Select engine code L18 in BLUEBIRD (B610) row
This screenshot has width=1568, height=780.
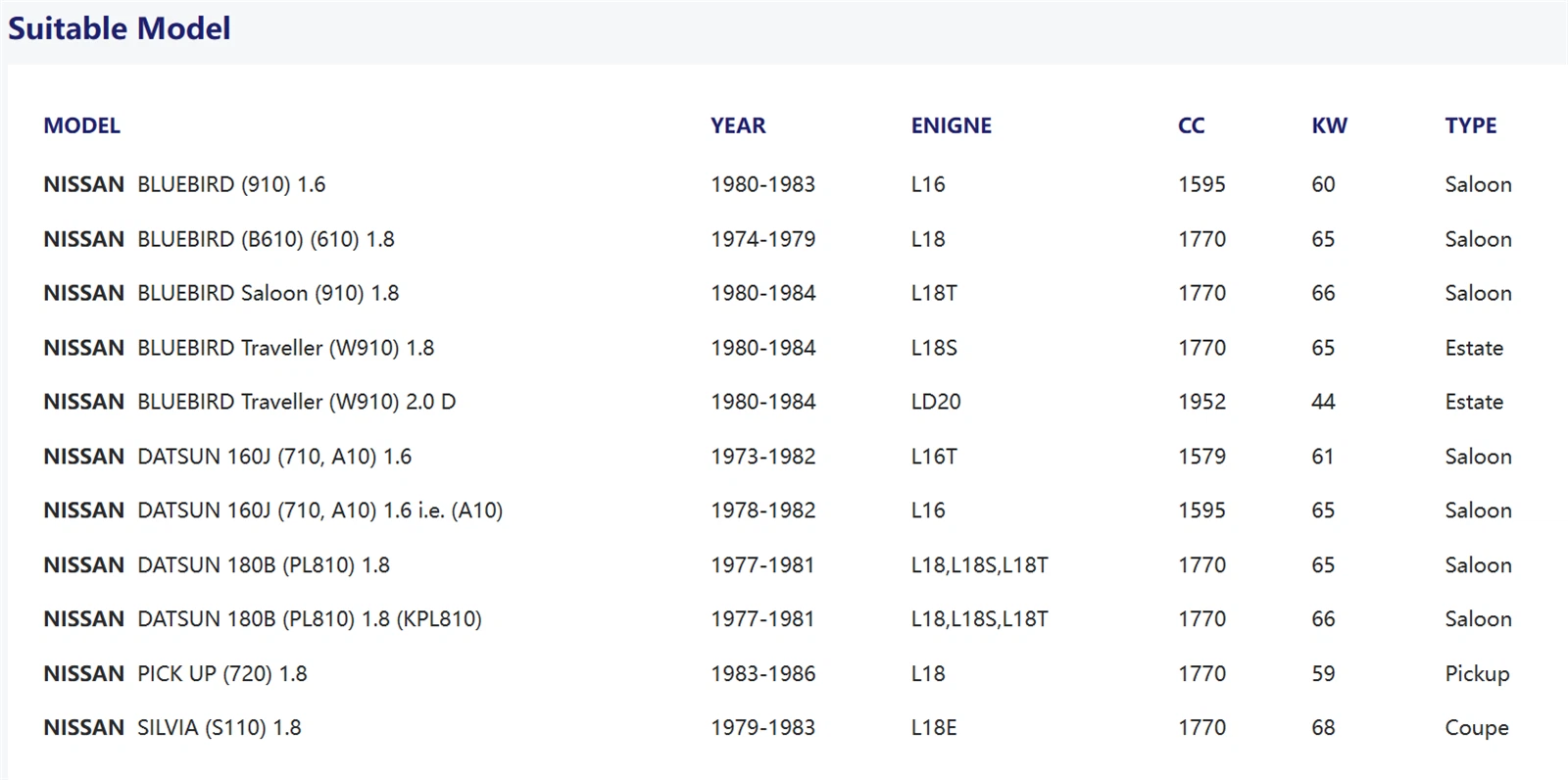pyautogui.click(x=927, y=239)
